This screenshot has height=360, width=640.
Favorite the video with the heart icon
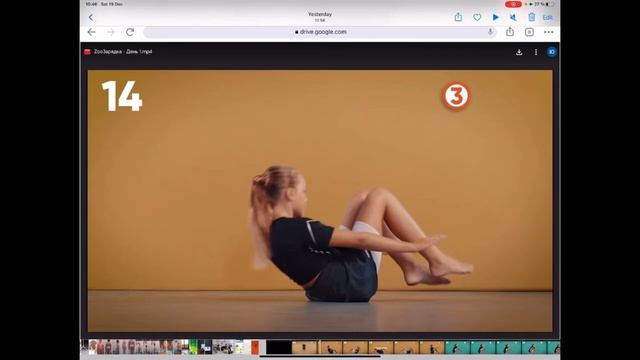tap(477, 18)
